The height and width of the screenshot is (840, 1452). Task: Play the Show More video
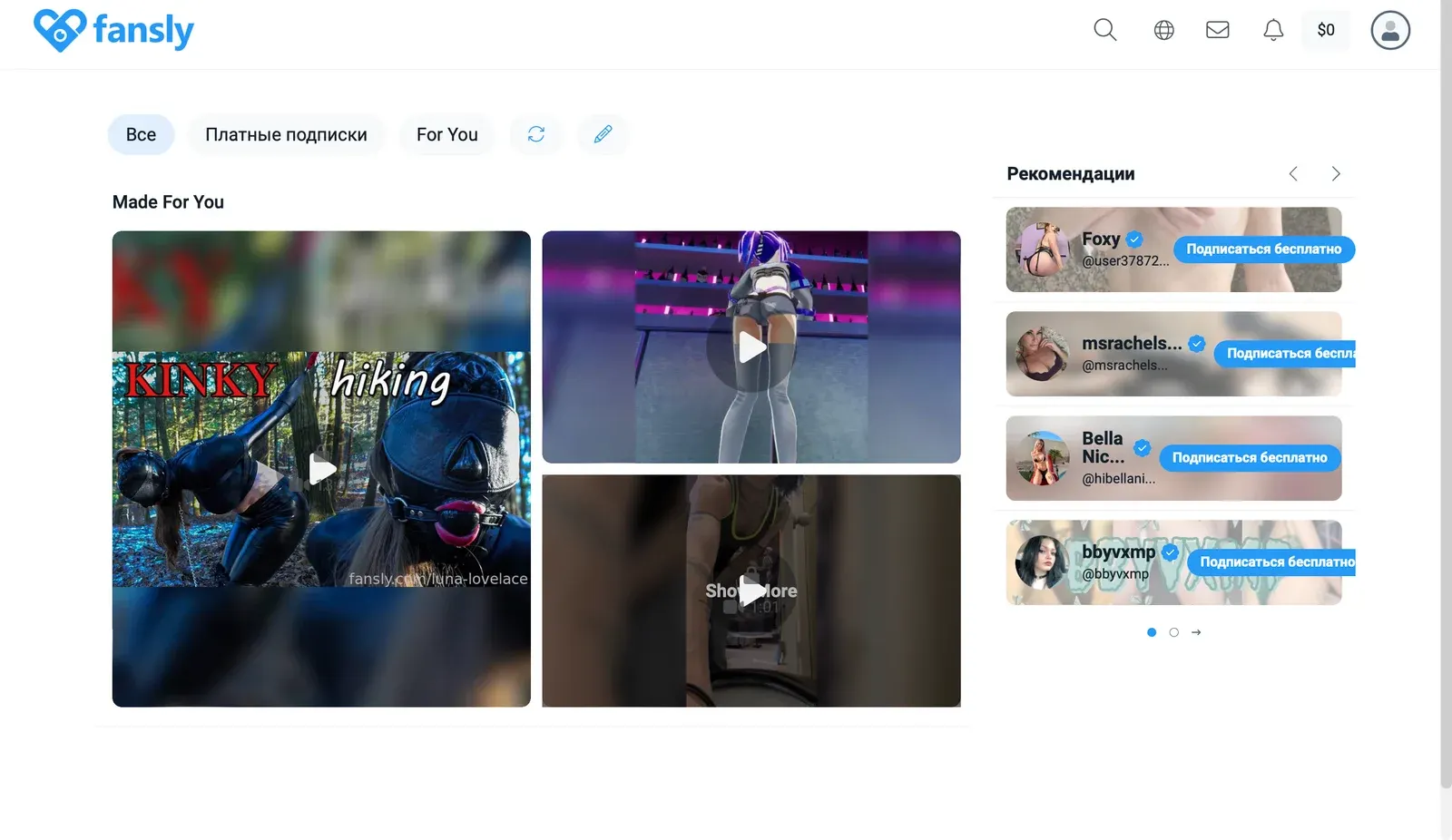point(751,591)
